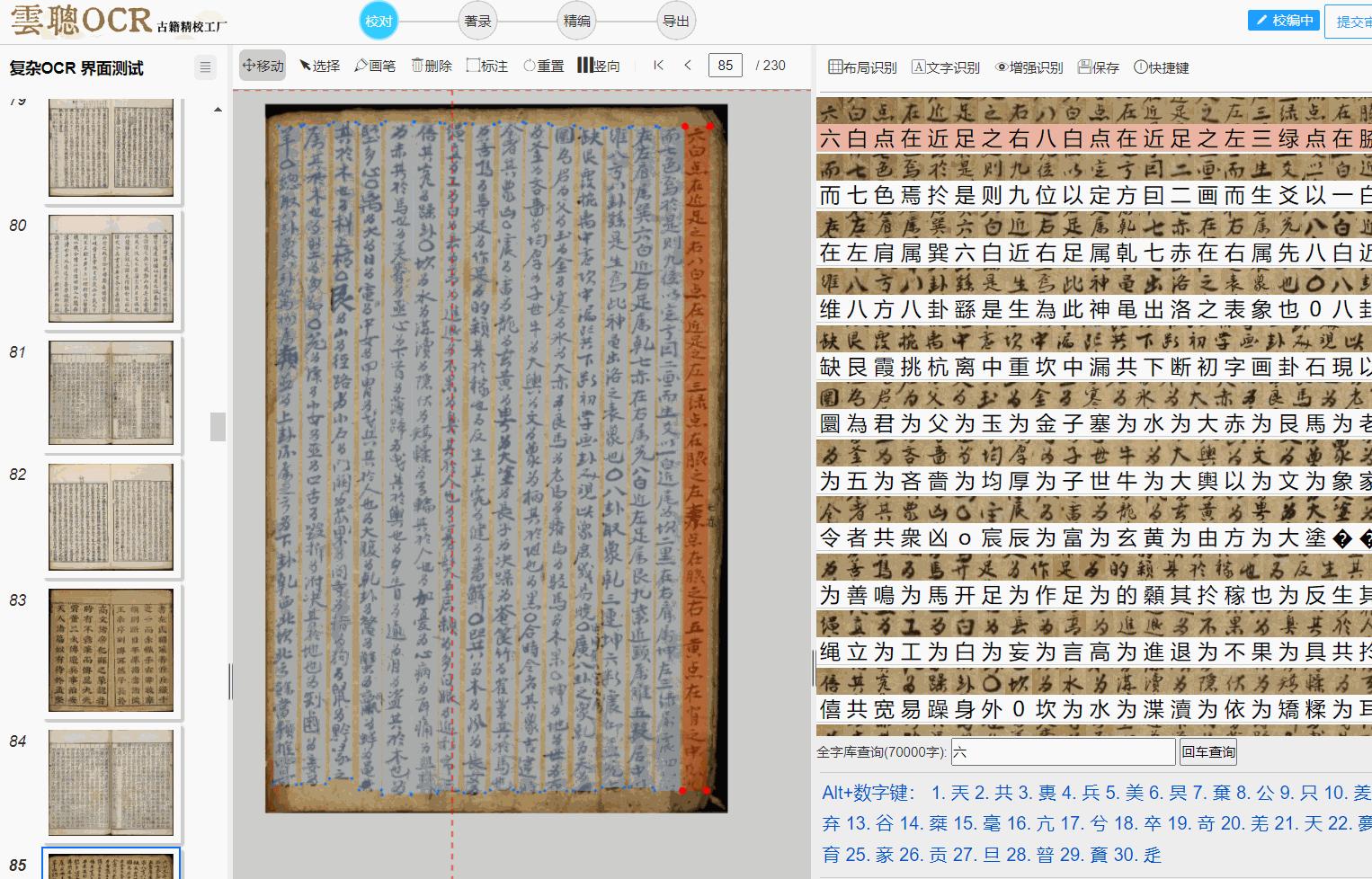Select the highlighted text line 六白点在近足之右

[x=1094, y=138]
